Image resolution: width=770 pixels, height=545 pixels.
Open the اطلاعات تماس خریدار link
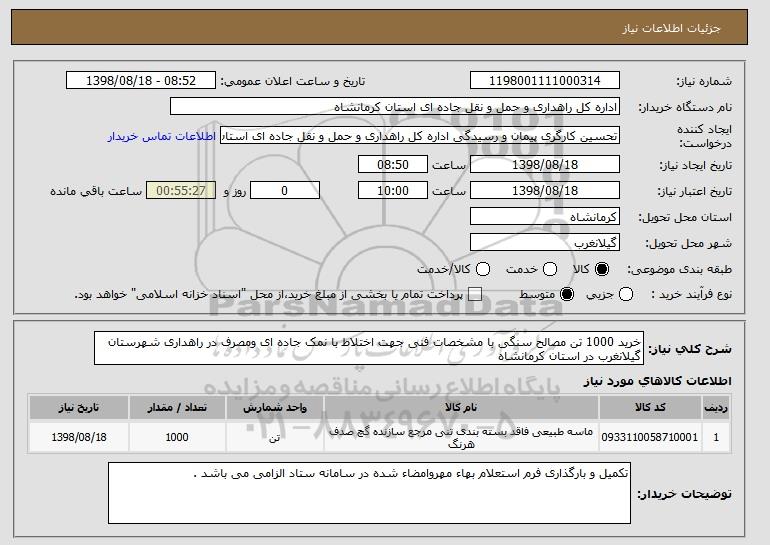click(x=162, y=136)
